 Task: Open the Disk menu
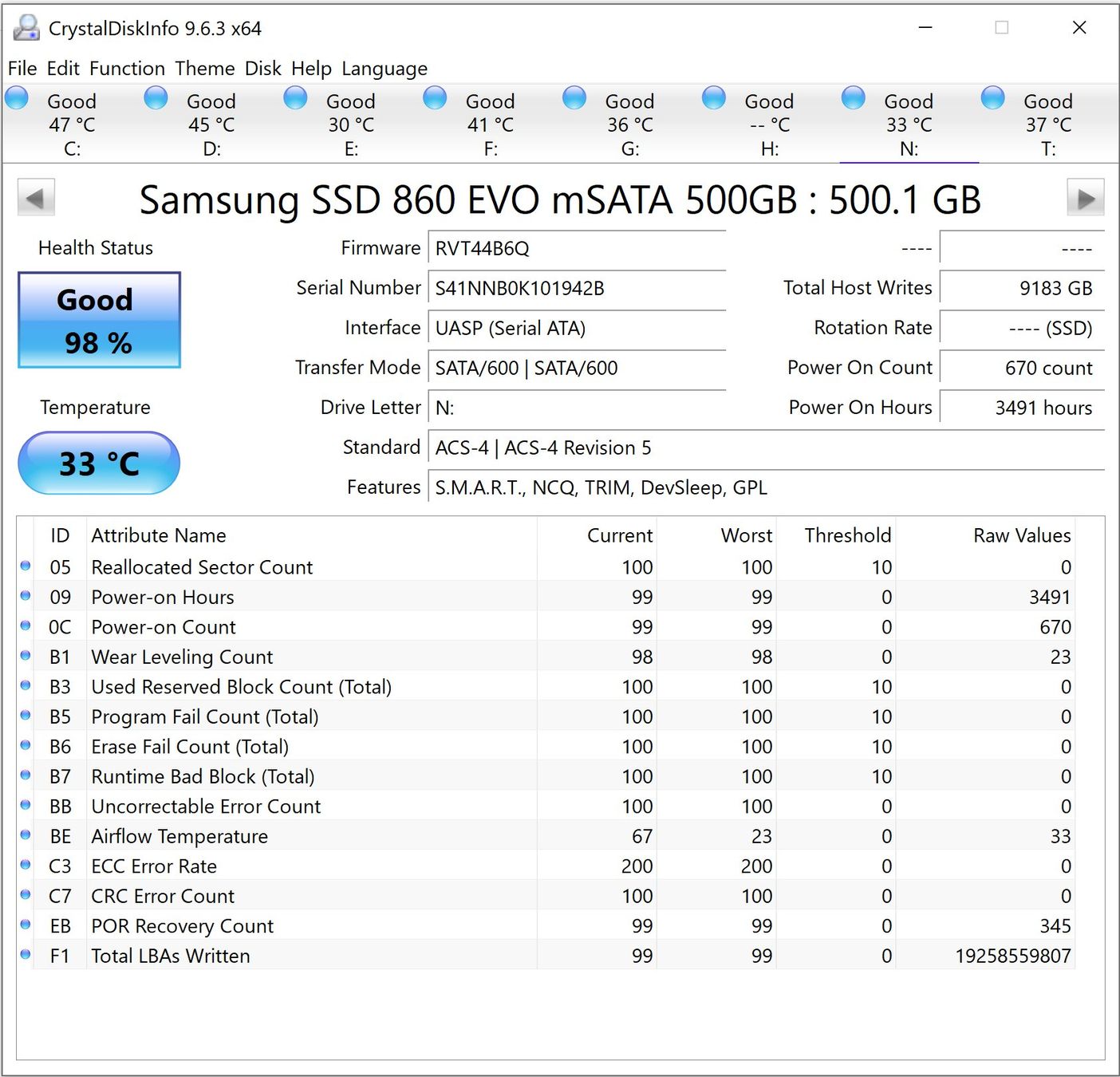pyautogui.click(x=262, y=69)
